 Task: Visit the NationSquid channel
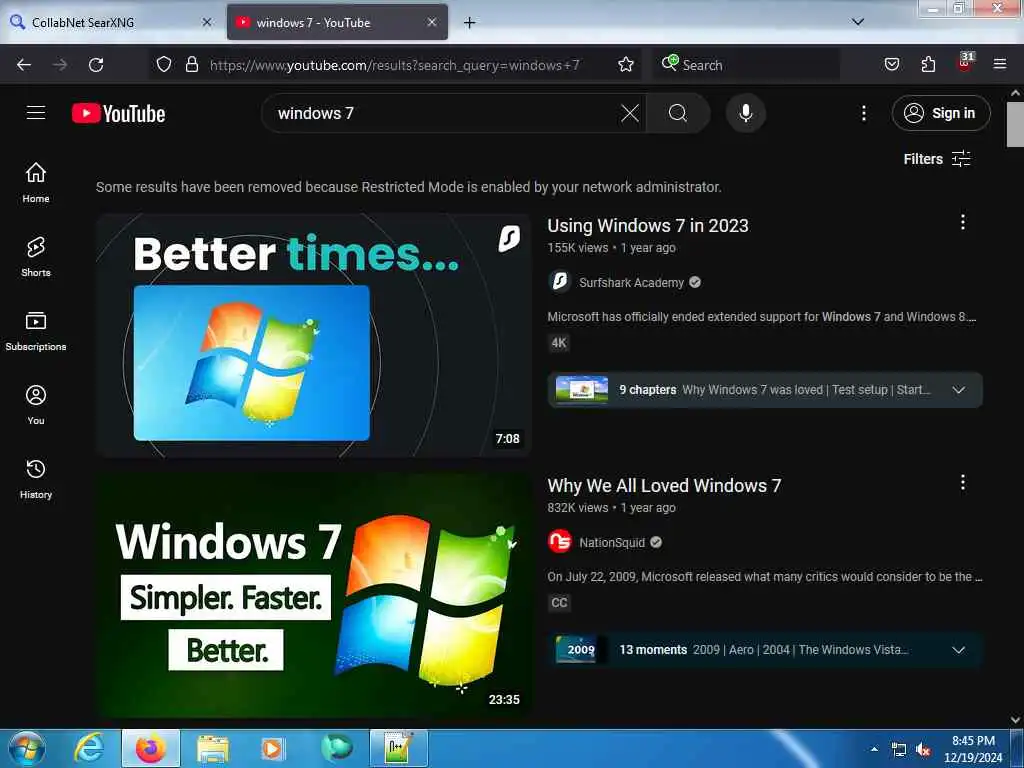[x=612, y=542]
